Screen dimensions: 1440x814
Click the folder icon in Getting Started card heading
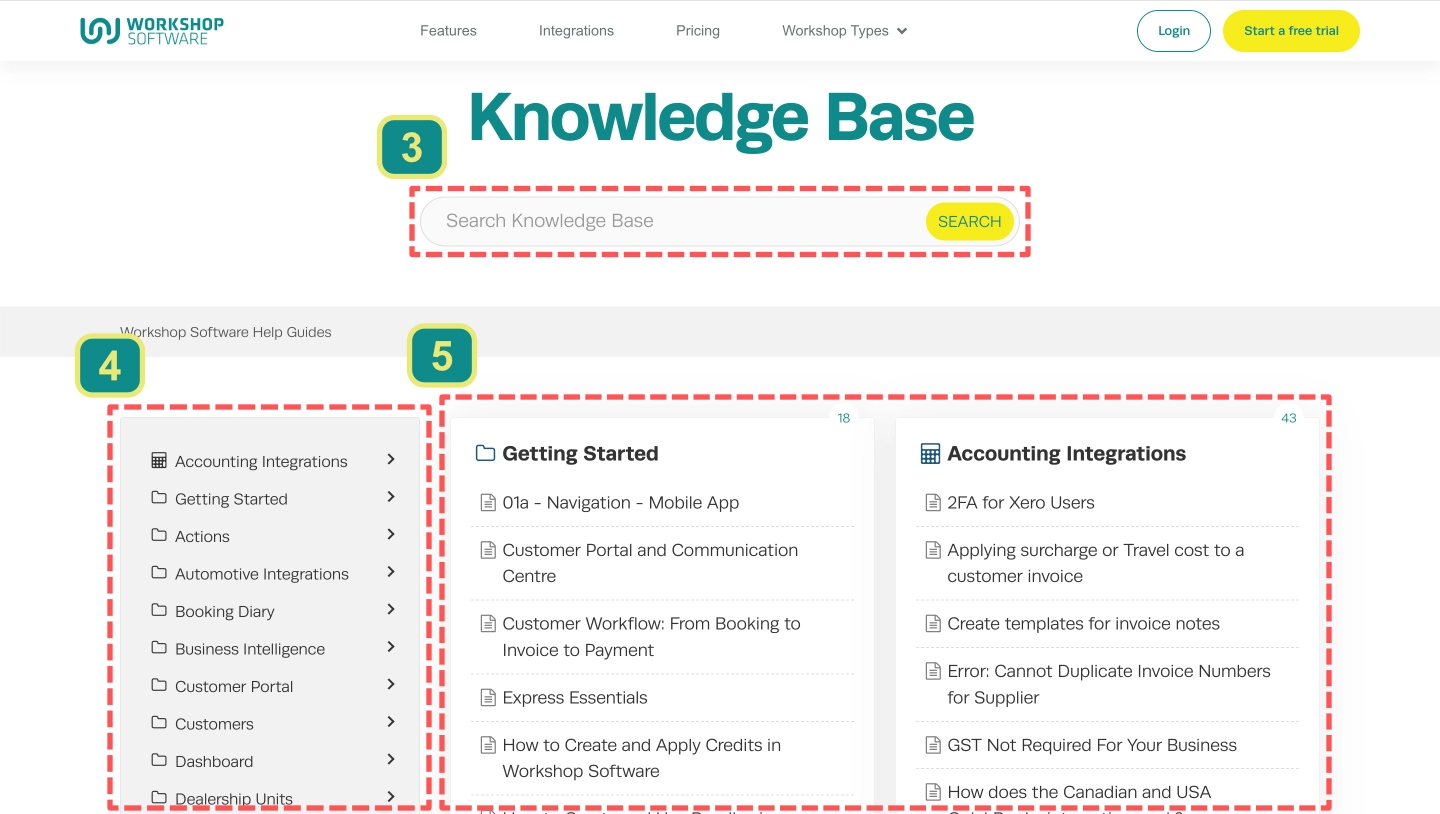coord(485,453)
